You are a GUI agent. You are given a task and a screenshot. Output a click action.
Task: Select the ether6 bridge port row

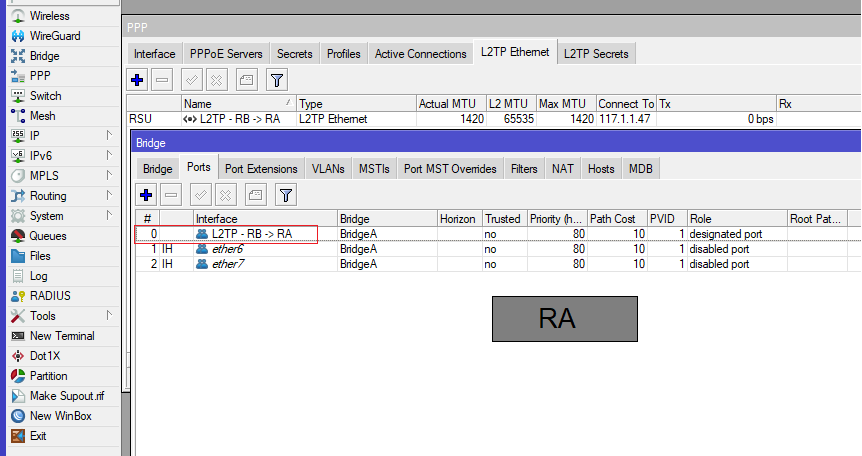(x=227, y=249)
